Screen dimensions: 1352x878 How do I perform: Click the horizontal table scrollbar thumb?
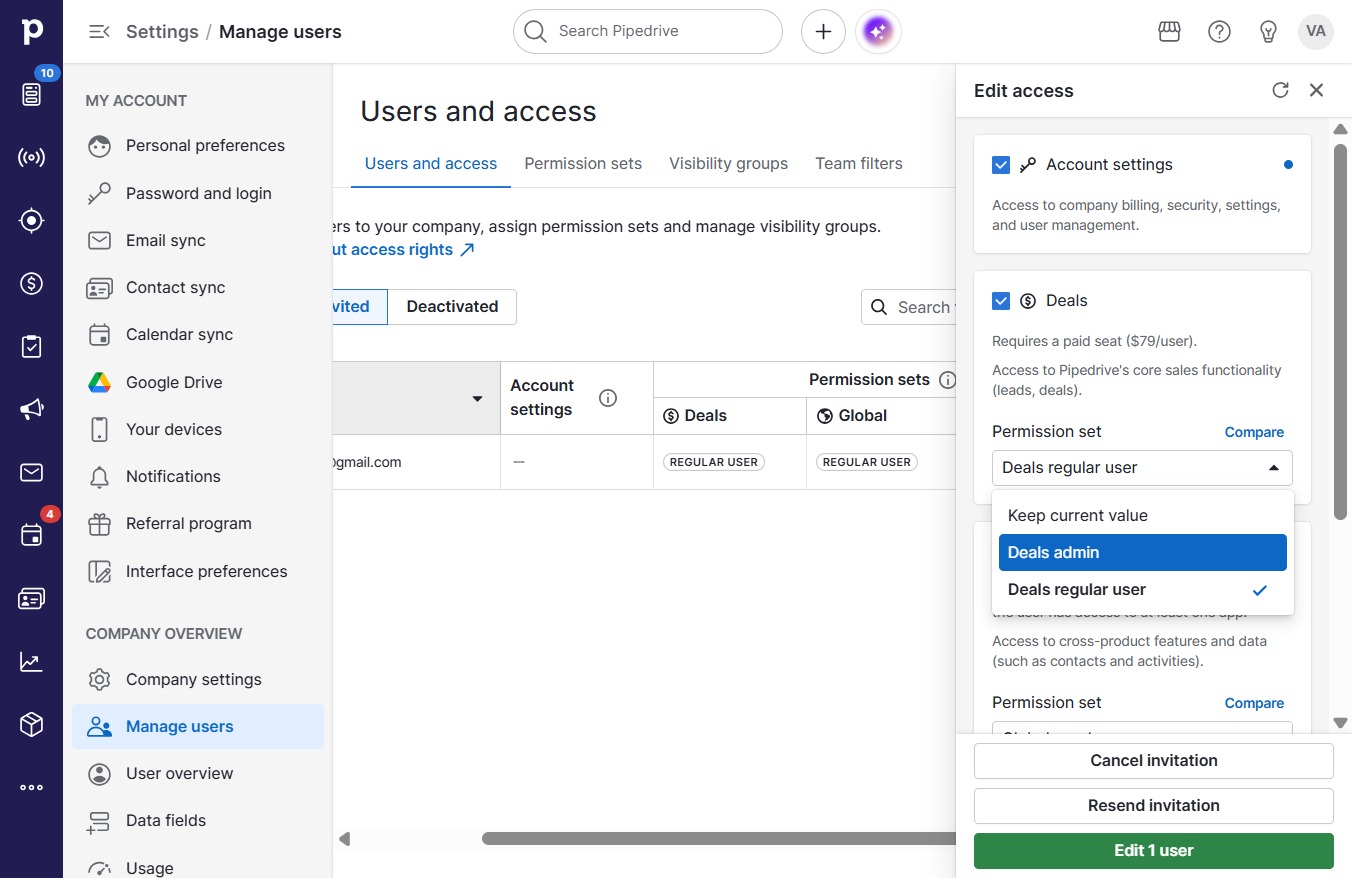[718, 839]
